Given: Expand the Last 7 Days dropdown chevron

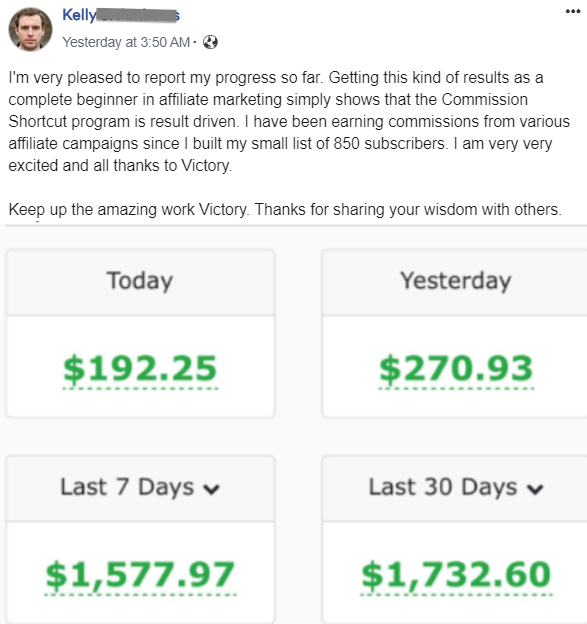Looking at the screenshot, I should (x=211, y=489).
